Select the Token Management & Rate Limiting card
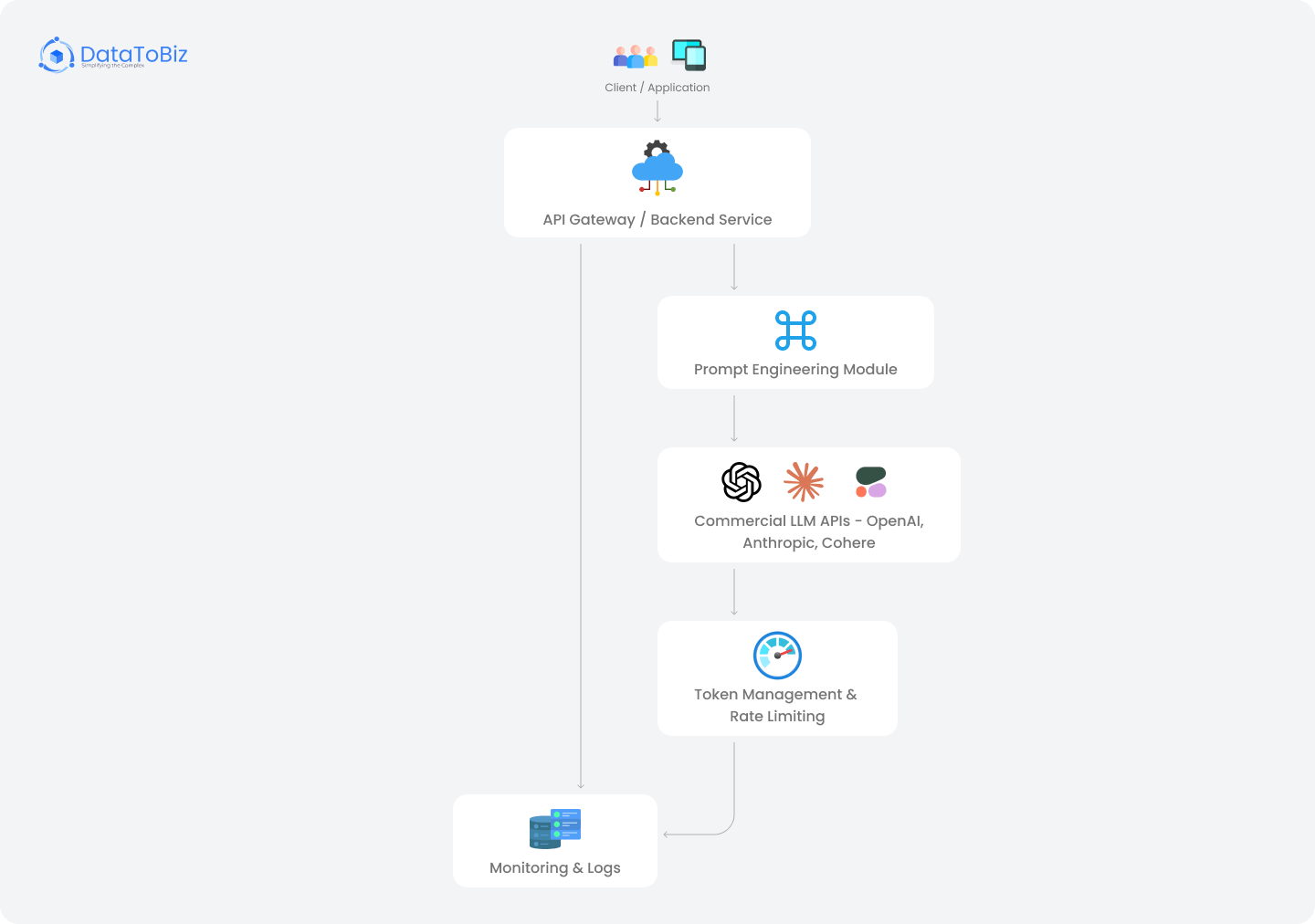The width and height of the screenshot is (1315, 924). pyautogui.click(x=777, y=677)
